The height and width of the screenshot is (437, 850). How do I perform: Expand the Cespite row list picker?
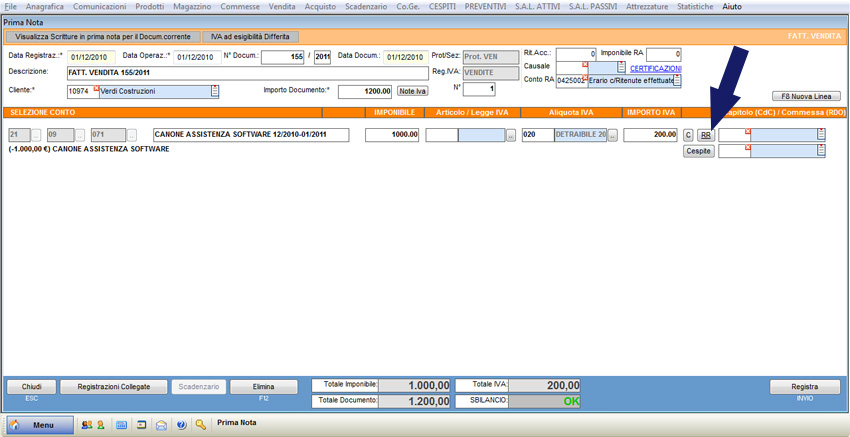click(x=821, y=151)
